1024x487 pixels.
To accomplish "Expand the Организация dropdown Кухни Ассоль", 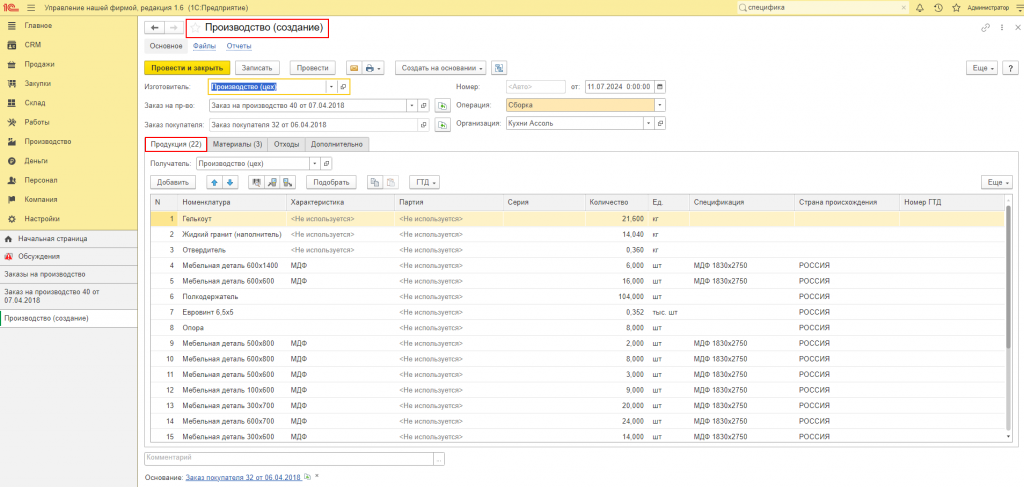I will [648, 123].
